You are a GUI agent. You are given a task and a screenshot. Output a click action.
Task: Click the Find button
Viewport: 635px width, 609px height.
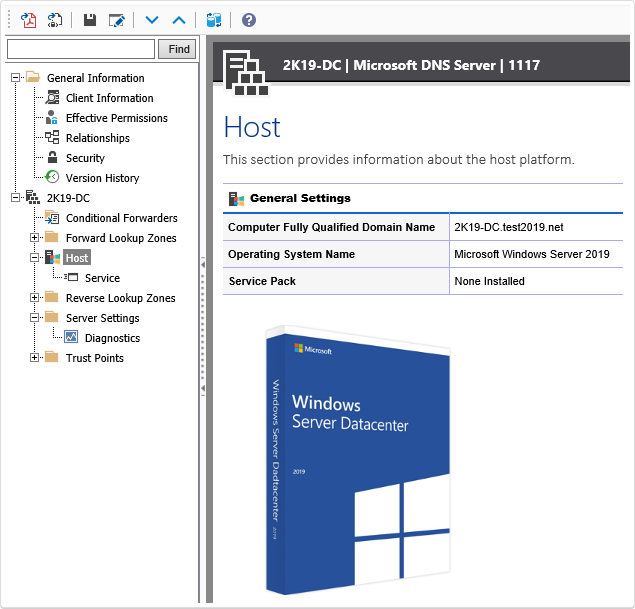(177, 49)
